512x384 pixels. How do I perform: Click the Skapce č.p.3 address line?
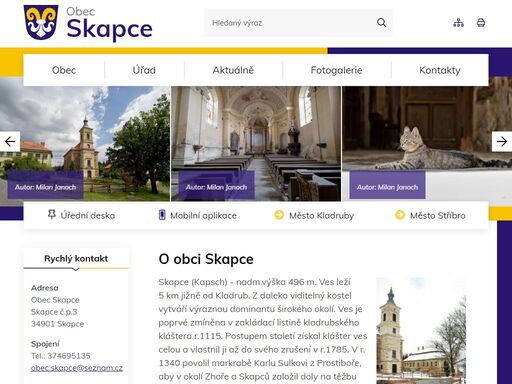54,312
